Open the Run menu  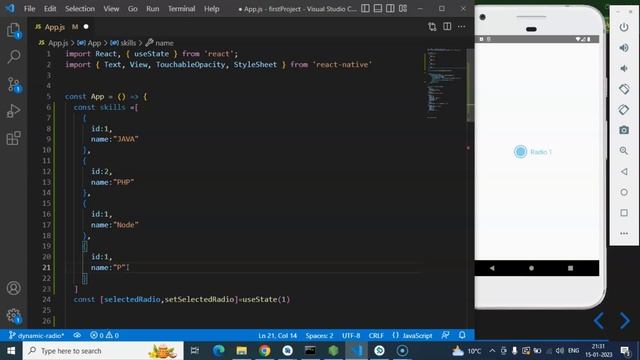tap(153, 9)
